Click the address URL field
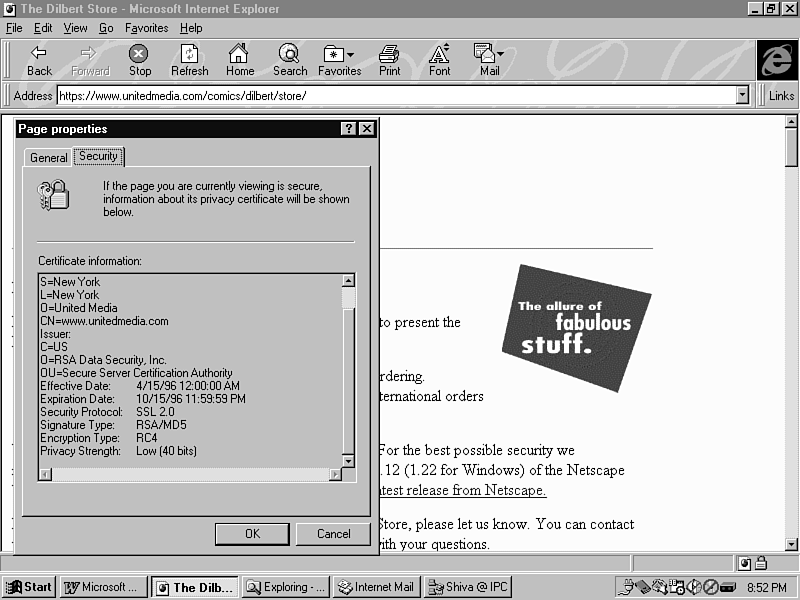 [x=395, y=96]
